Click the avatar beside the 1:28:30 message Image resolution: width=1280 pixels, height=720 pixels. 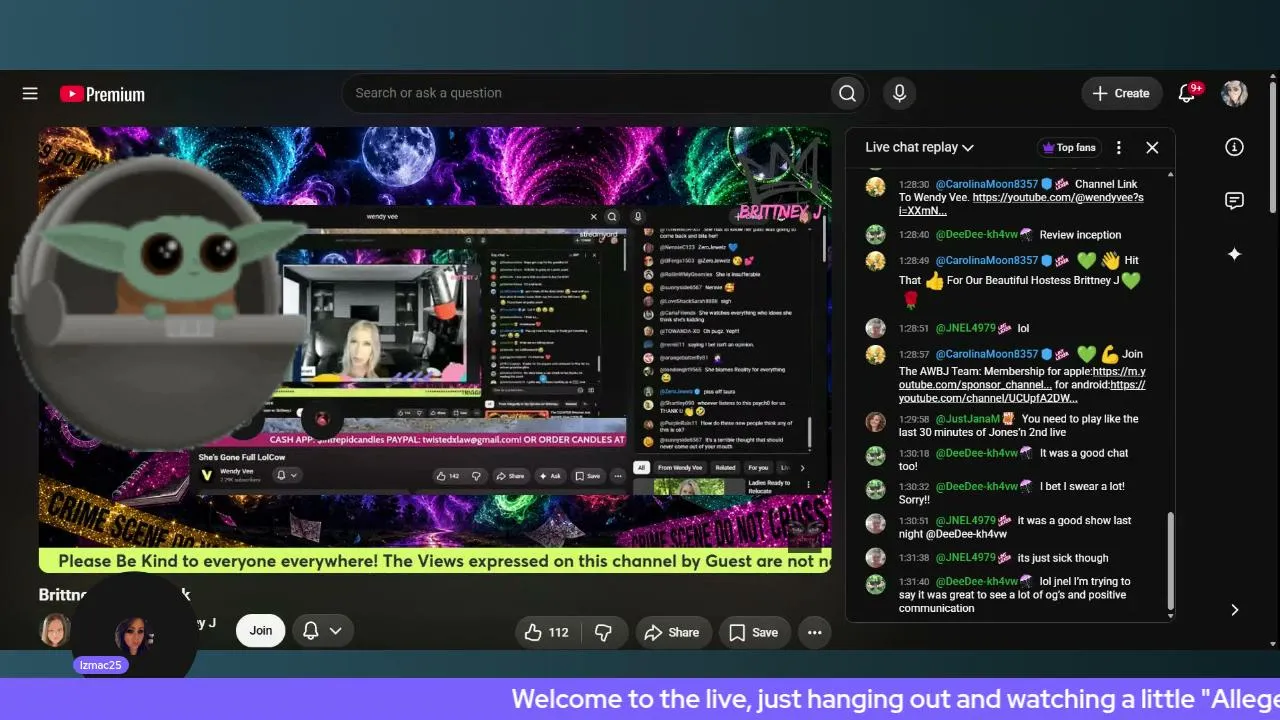tap(875, 187)
